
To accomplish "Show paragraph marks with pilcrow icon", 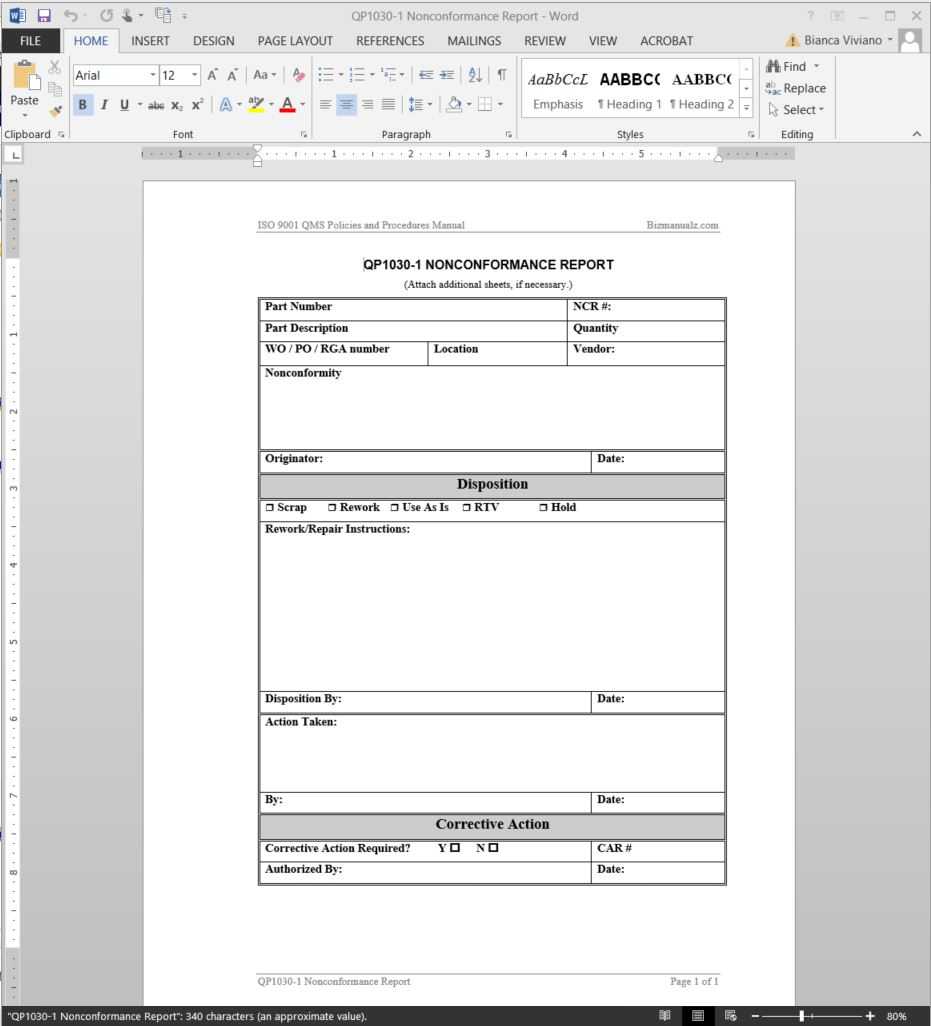I will [x=501, y=75].
